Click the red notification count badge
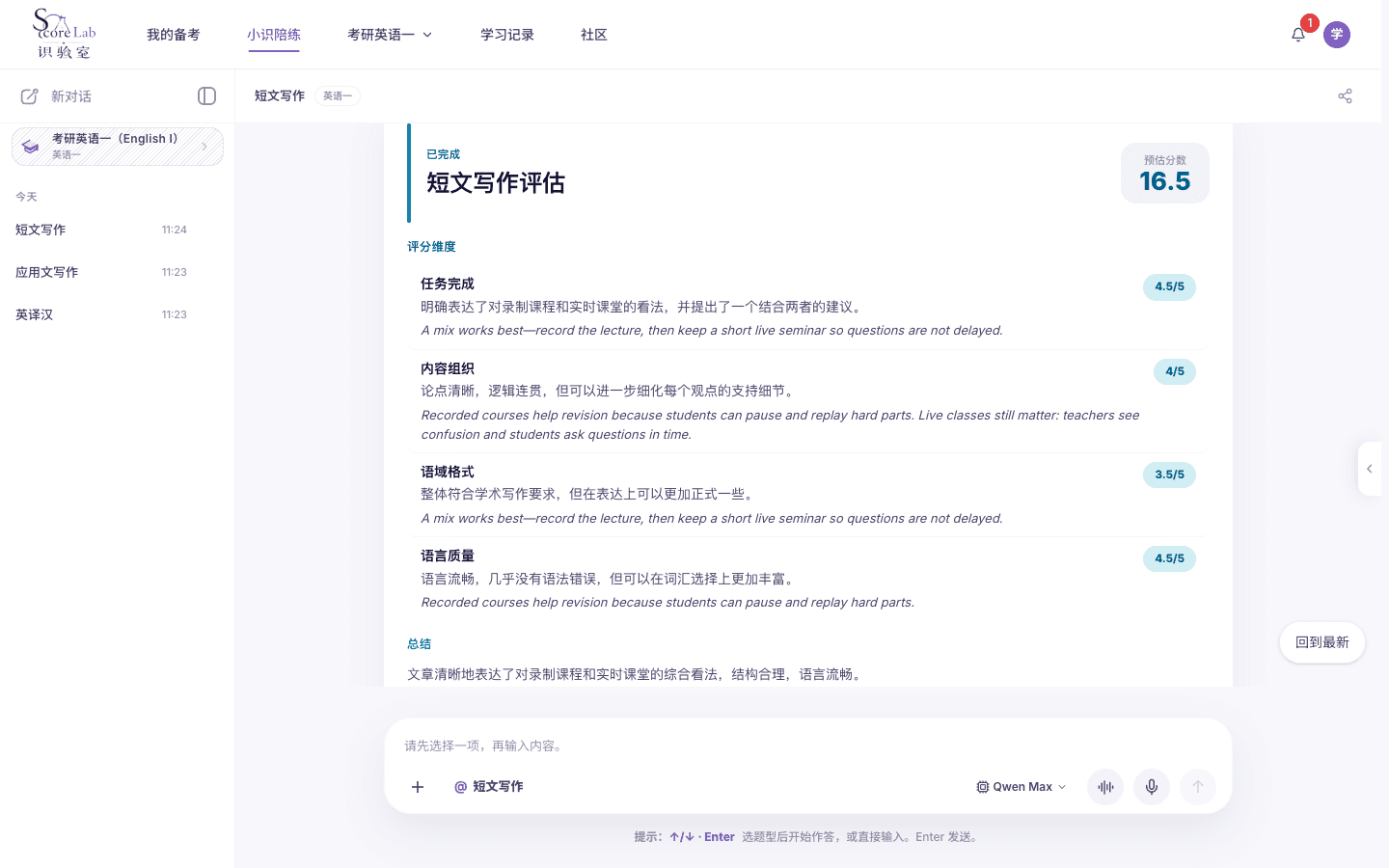The width and height of the screenshot is (1389, 868). (1309, 23)
